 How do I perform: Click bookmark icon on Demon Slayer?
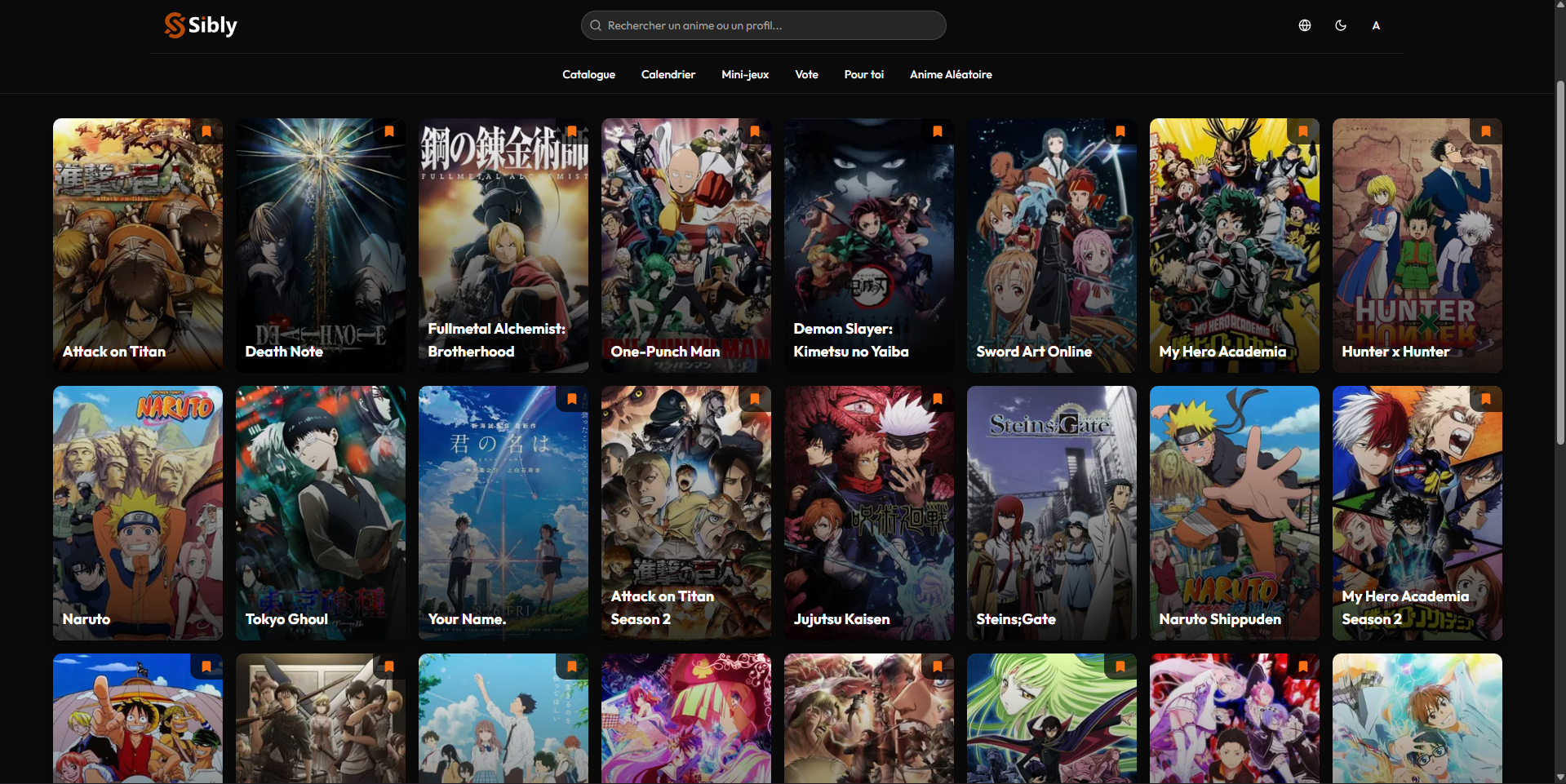938,131
